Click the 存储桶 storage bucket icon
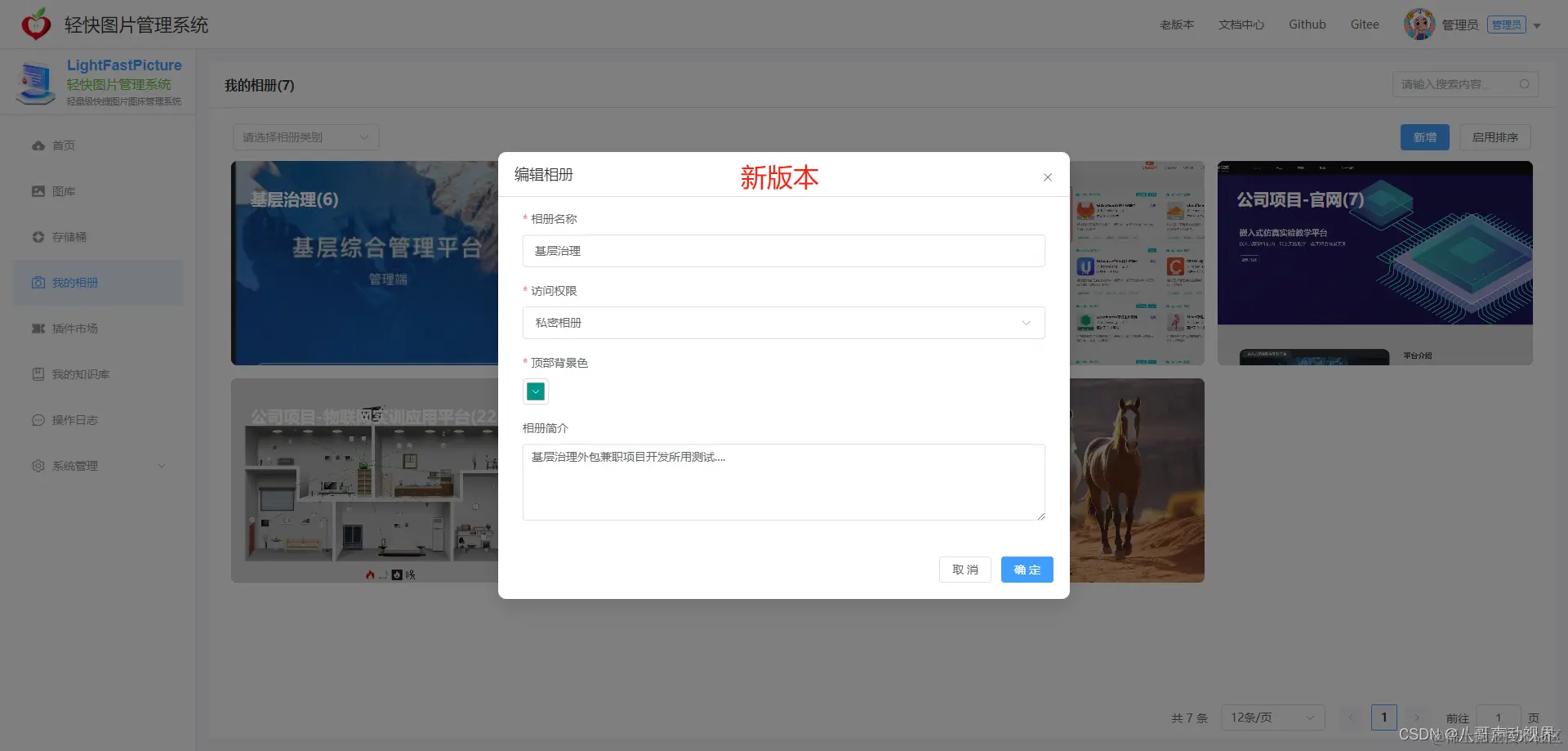This screenshot has width=1568, height=751. coord(38,237)
